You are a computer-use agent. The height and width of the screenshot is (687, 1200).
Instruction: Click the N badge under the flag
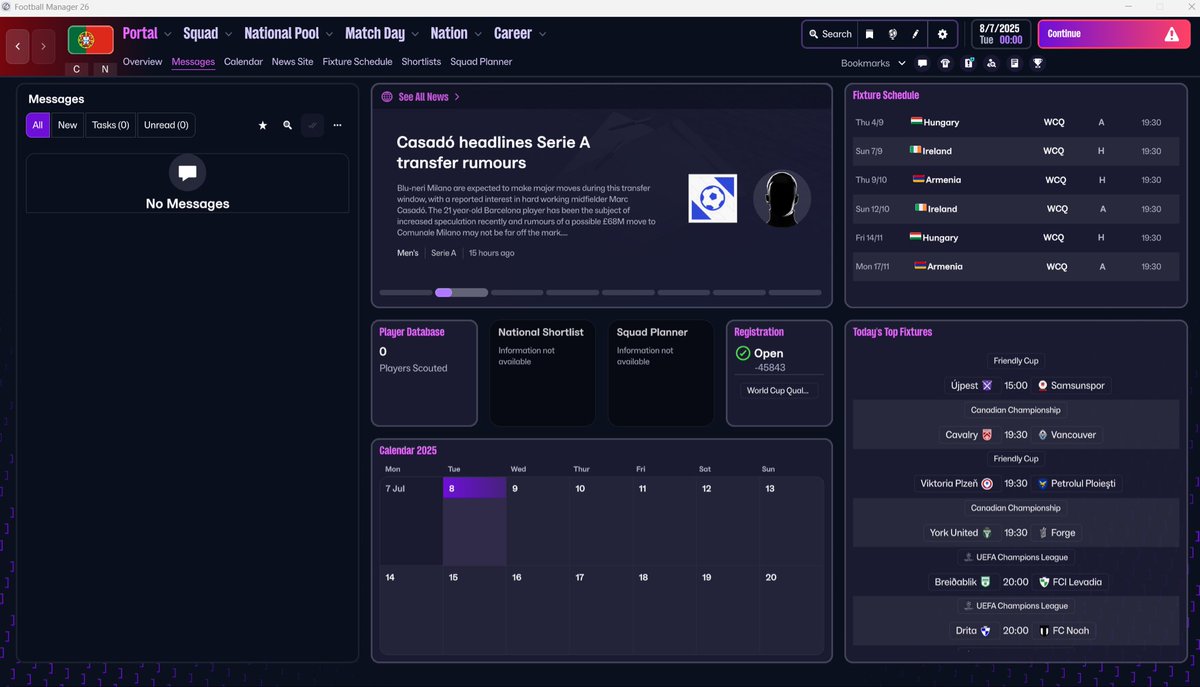[104, 69]
